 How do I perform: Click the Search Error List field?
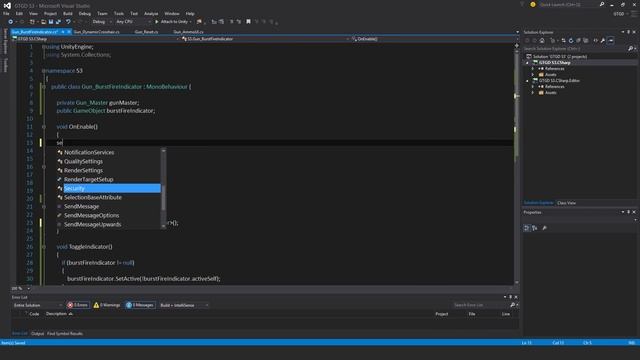pyautogui.click(x=481, y=305)
